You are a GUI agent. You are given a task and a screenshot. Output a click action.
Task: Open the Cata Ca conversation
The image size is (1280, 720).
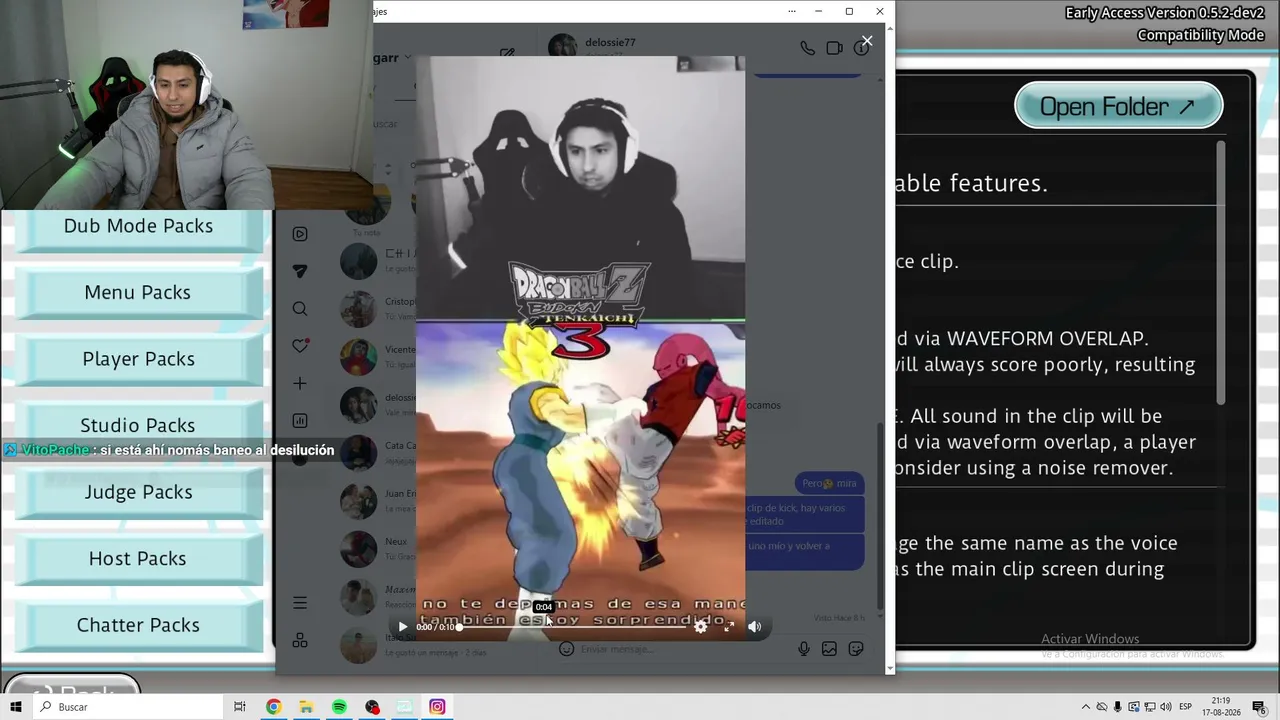[377, 452]
